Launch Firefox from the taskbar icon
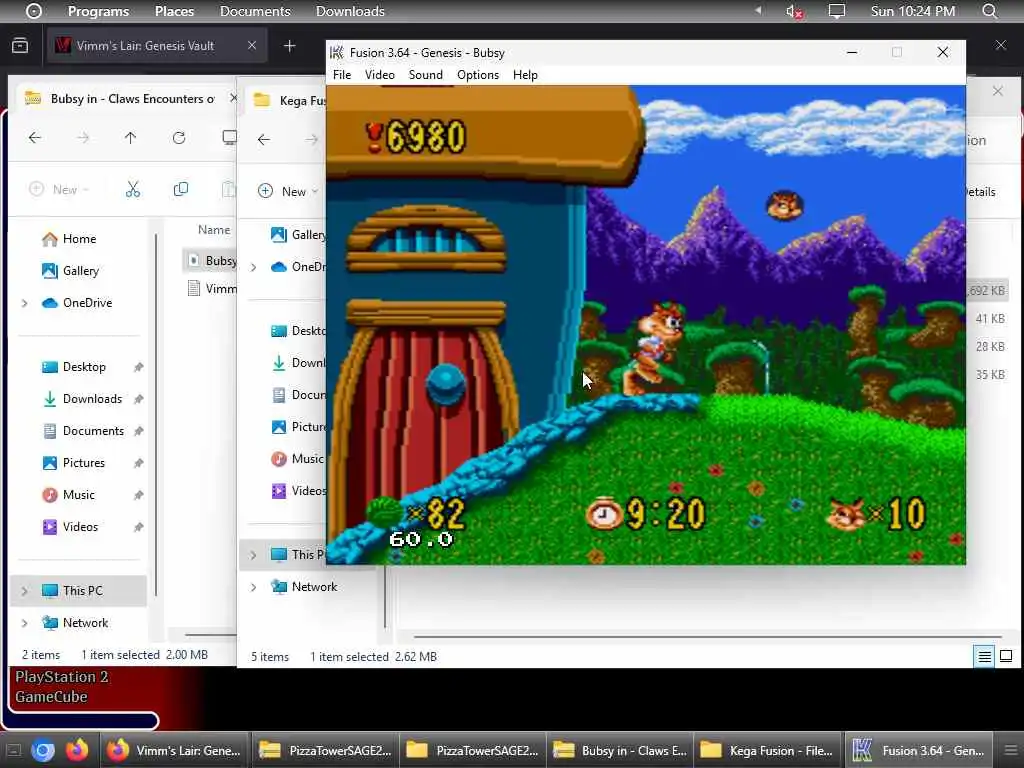Screen dimensions: 1024x768 (x=76, y=751)
